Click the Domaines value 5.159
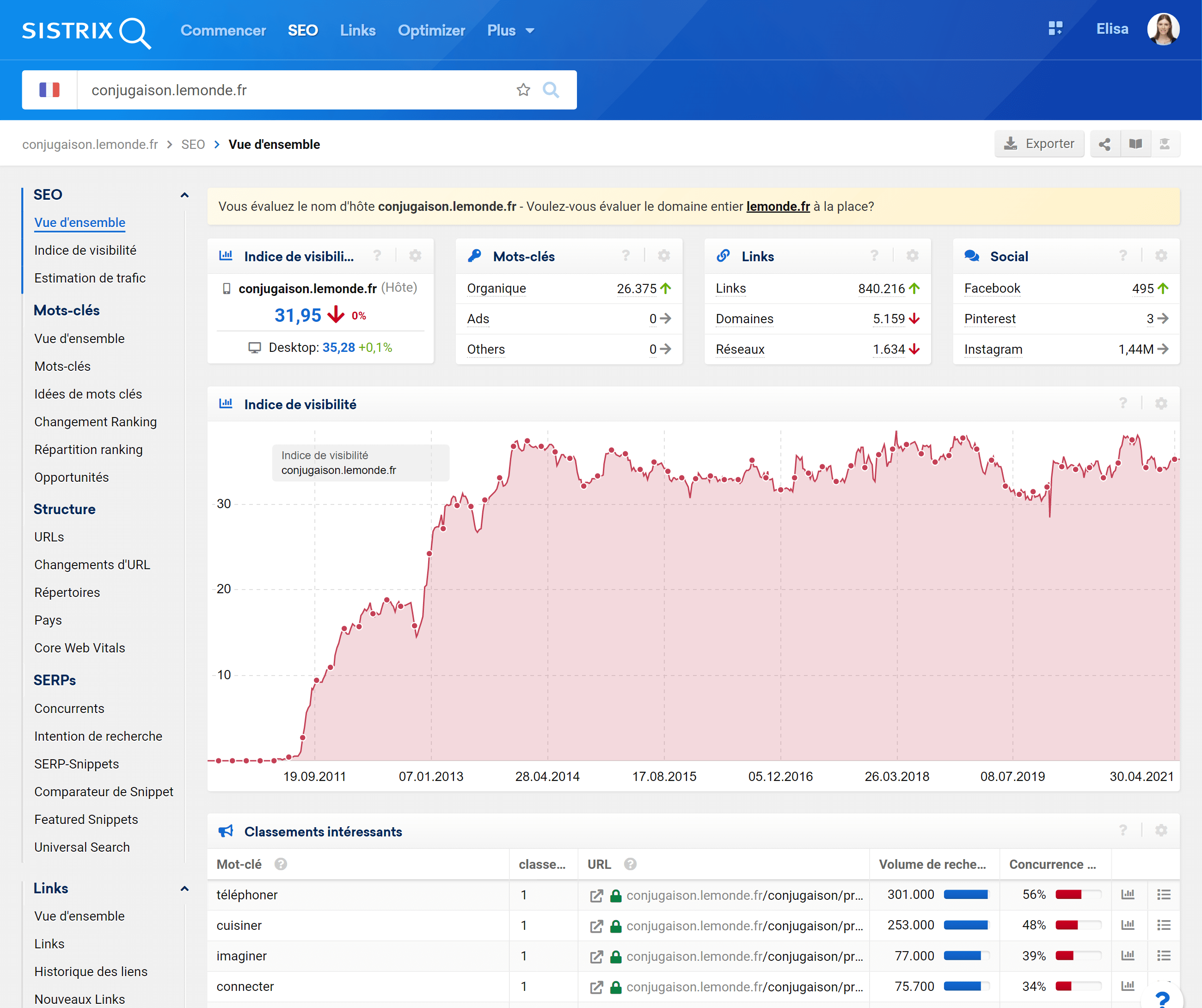This screenshot has height=1008, width=1202. (889, 319)
